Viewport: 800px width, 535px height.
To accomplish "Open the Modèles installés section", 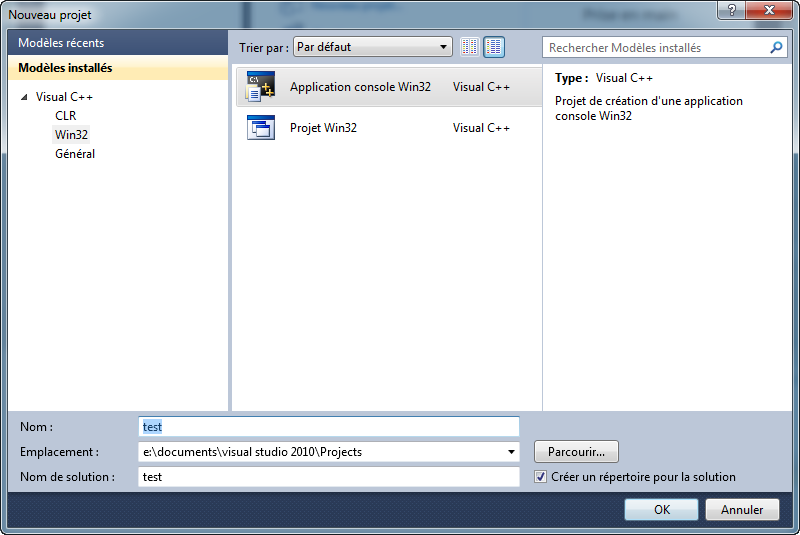I will (118, 68).
